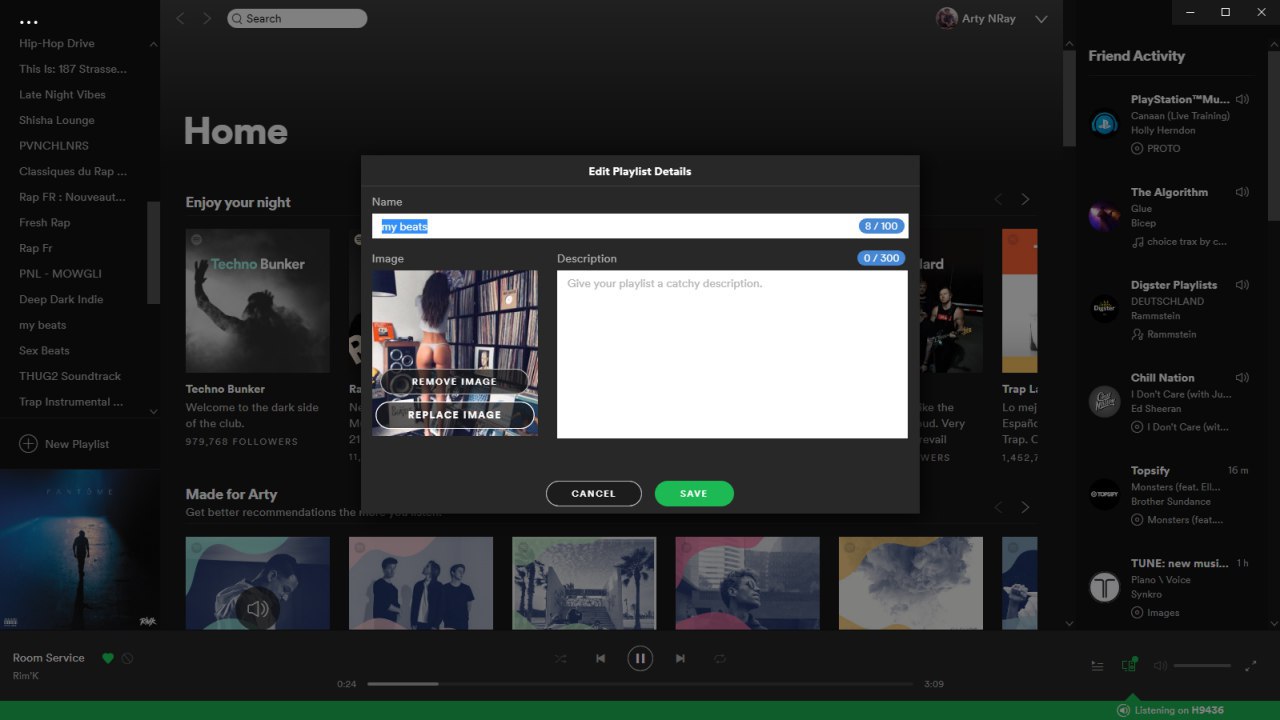Screen dimensions: 1280x720
Task: Open the Rammstein artist context link
Action: pos(1171,335)
